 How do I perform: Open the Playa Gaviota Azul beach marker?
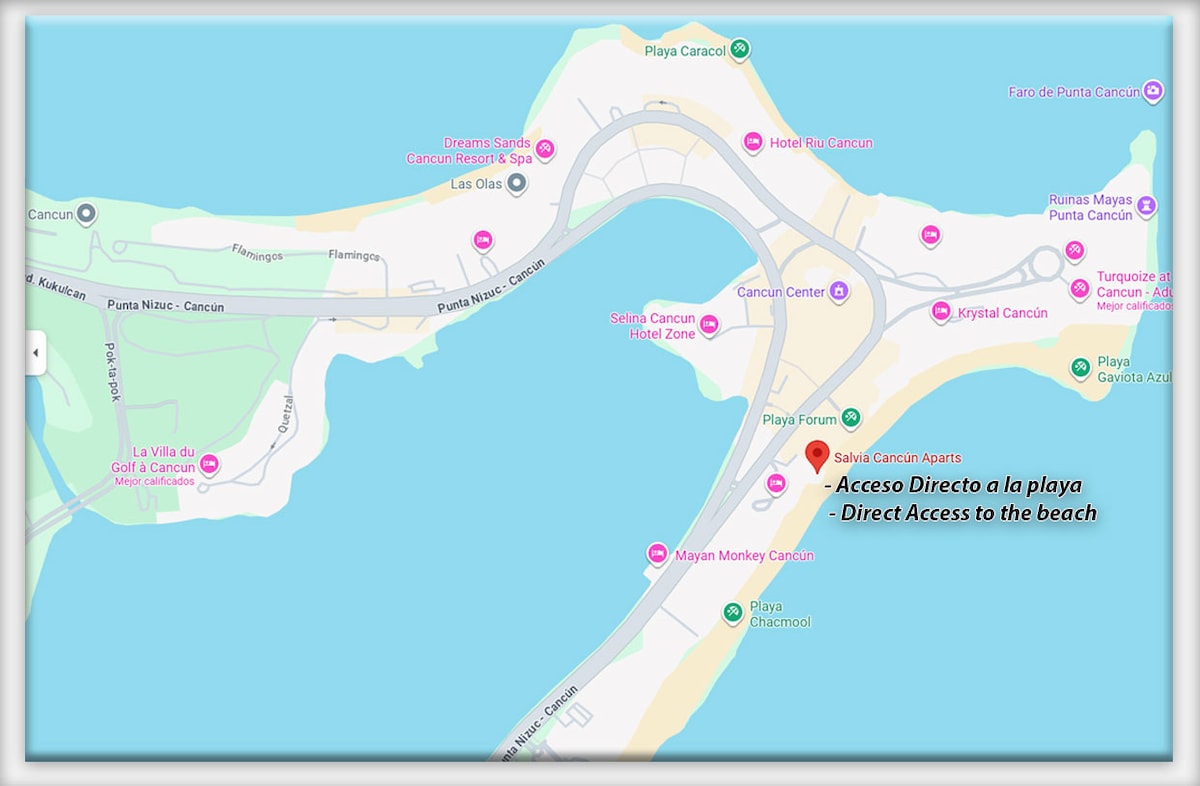coord(1080,368)
